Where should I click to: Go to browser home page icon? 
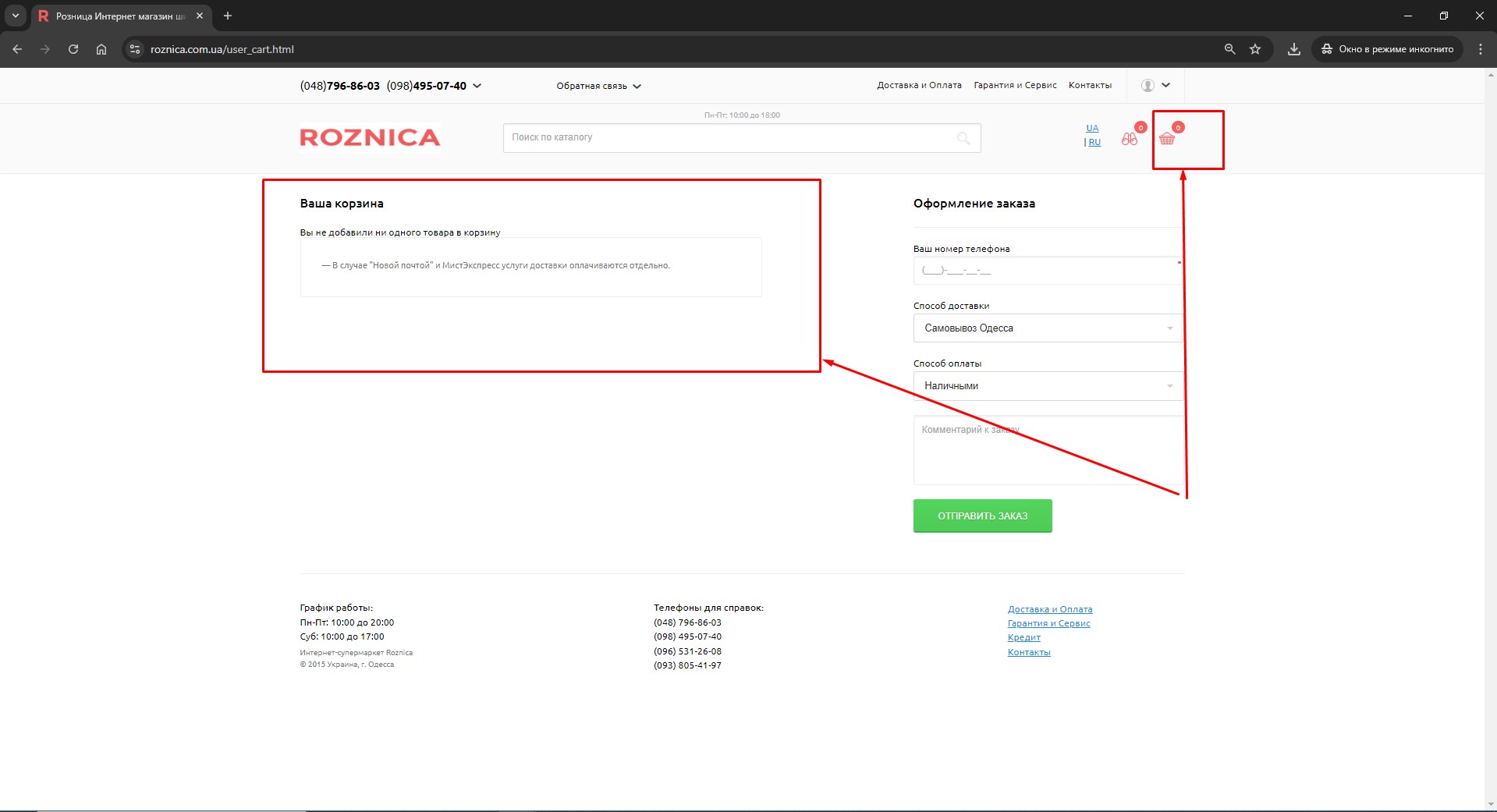101,49
